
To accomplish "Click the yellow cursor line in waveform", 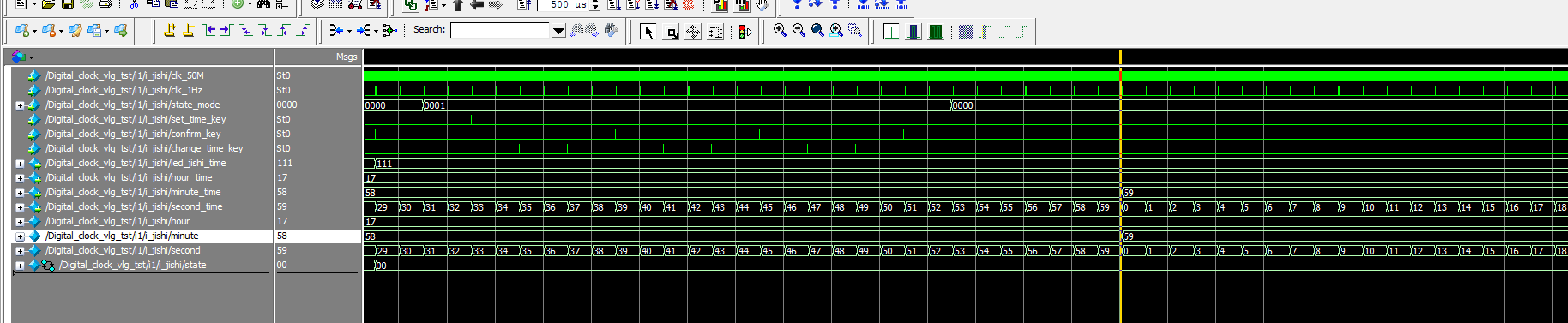I will point(1120,186).
